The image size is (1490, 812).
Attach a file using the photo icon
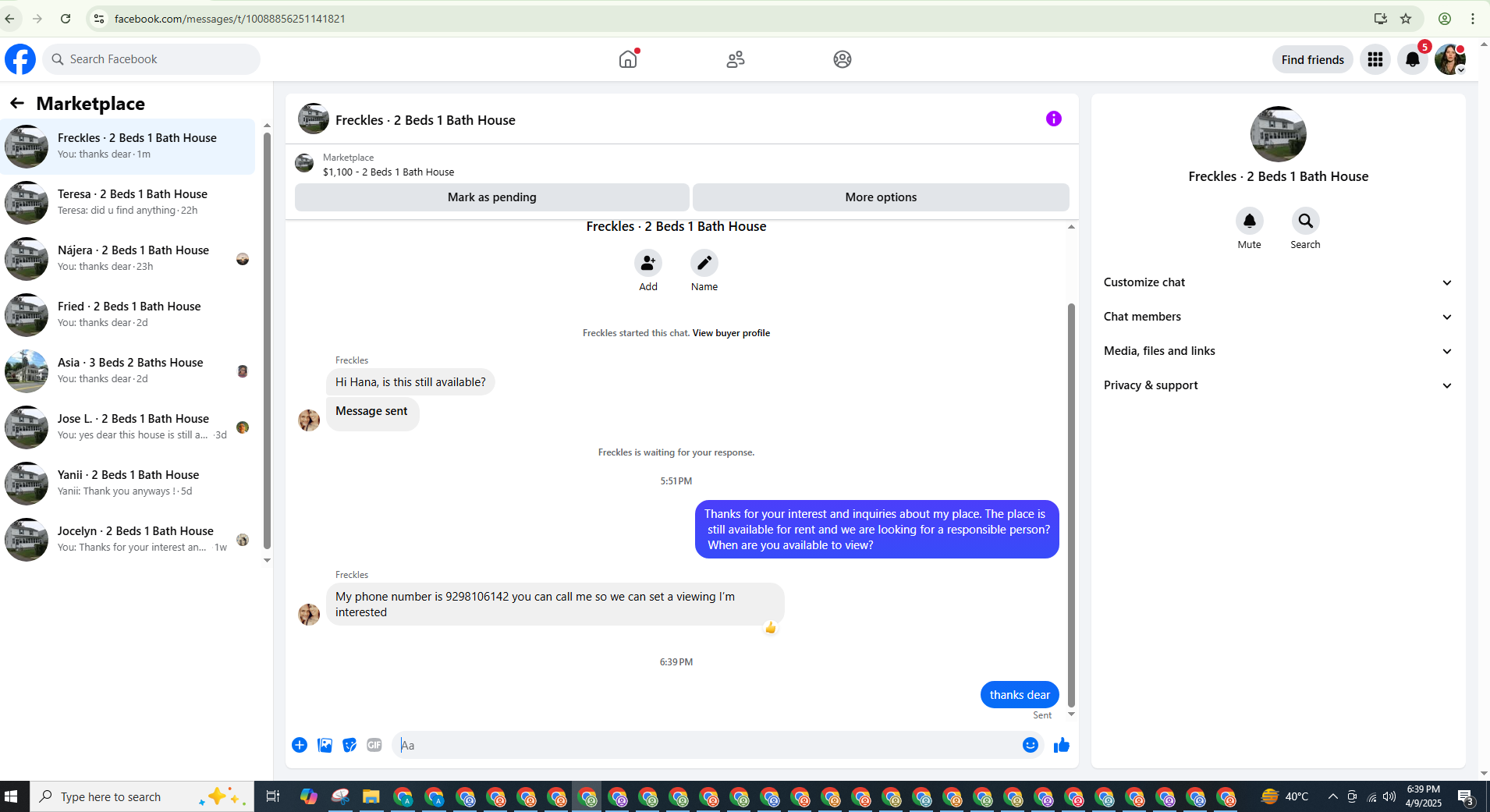(325, 745)
